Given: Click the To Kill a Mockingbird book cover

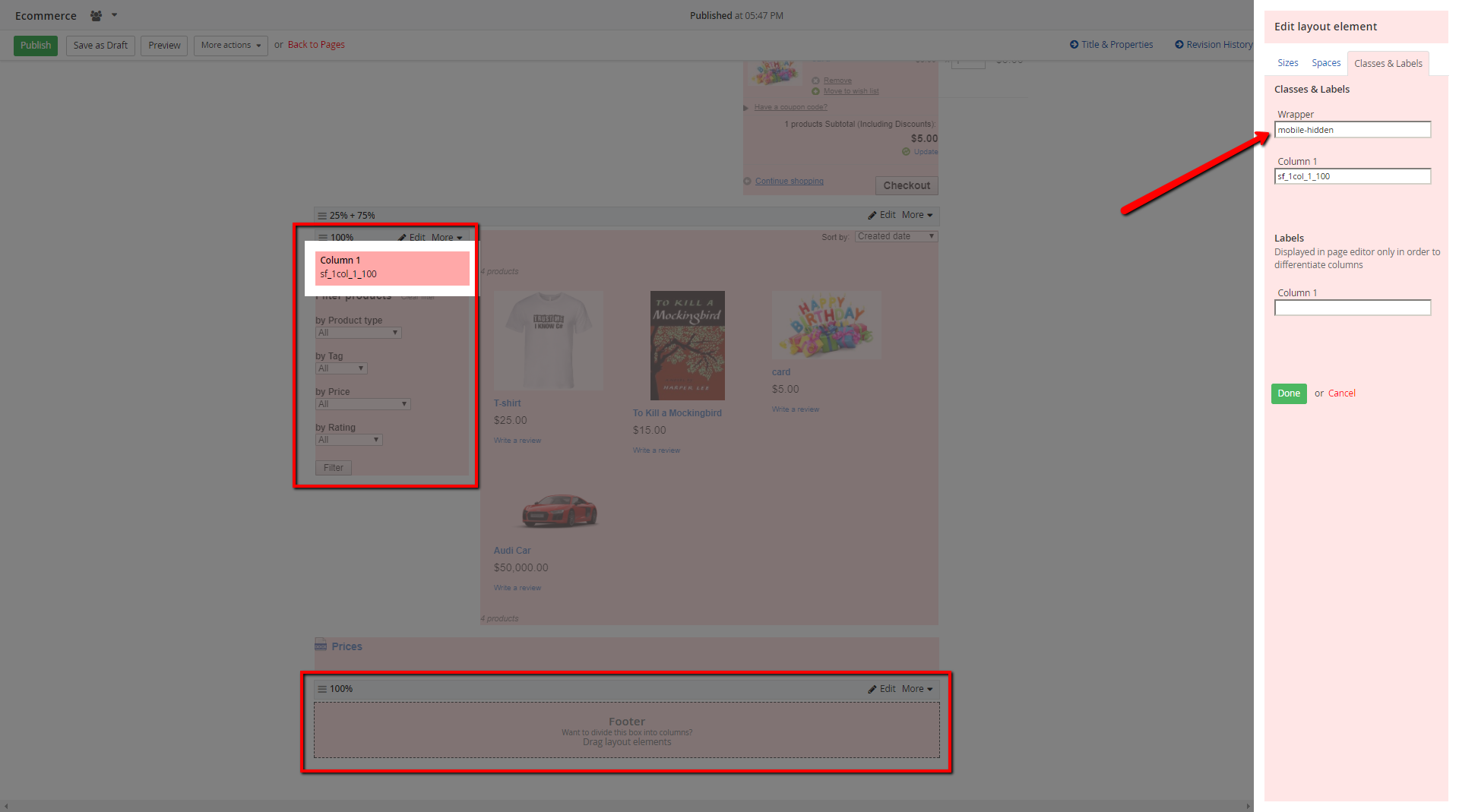Looking at the screenshot, I should tap(687, 346).
